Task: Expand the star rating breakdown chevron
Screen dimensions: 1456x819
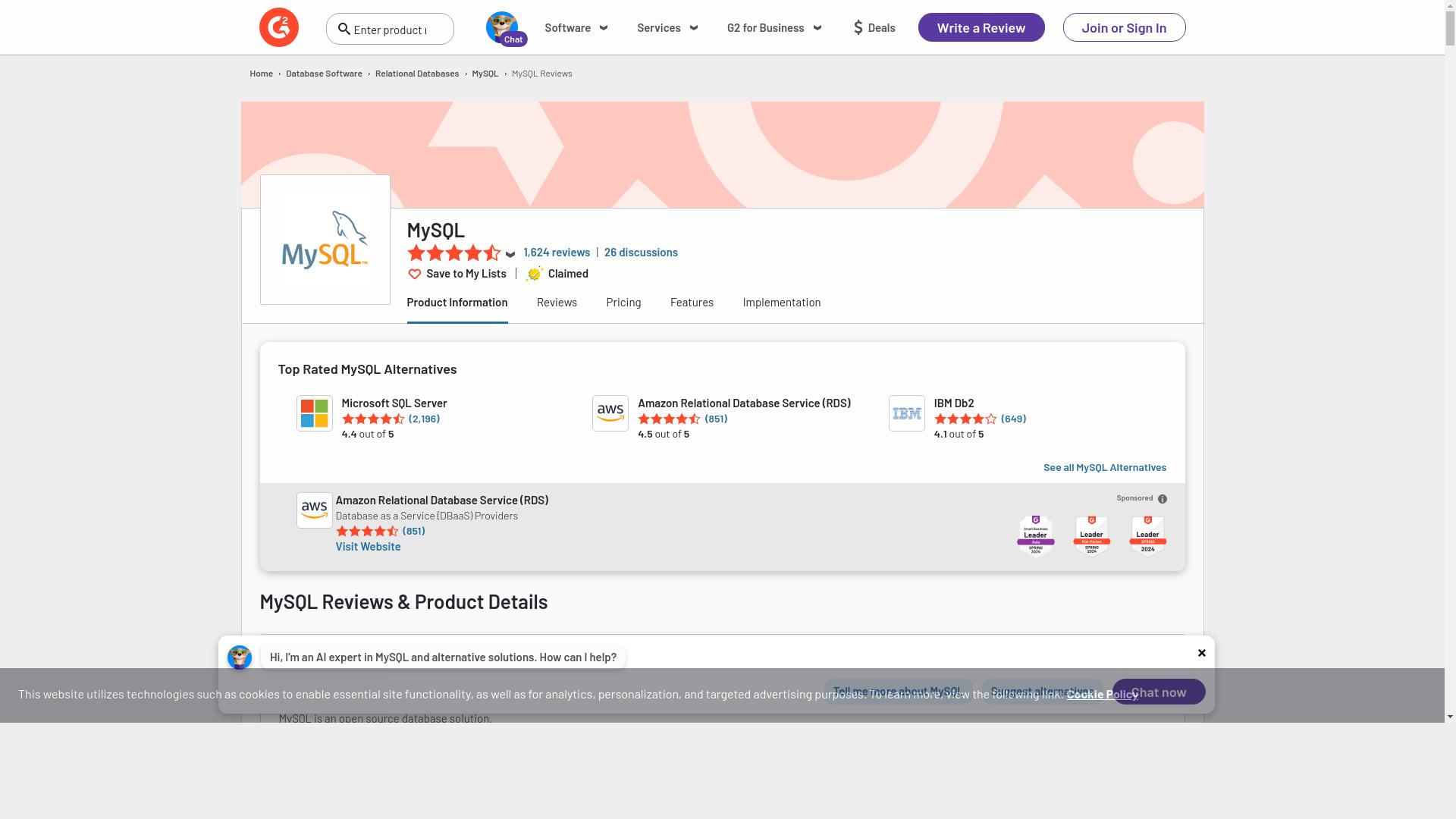Action: point(510,255)
